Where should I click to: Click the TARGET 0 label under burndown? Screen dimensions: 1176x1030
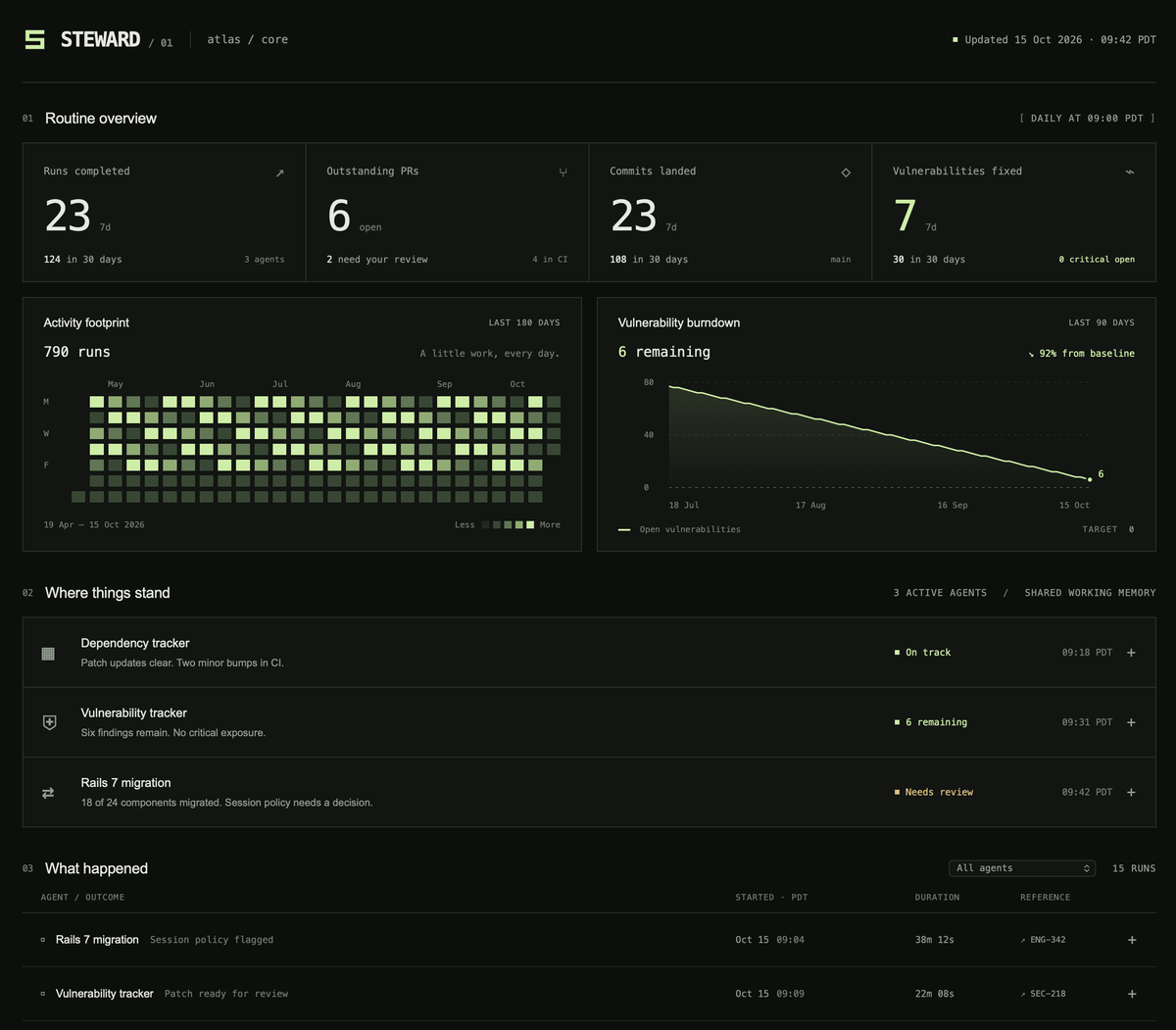(x=1107, y=529)
